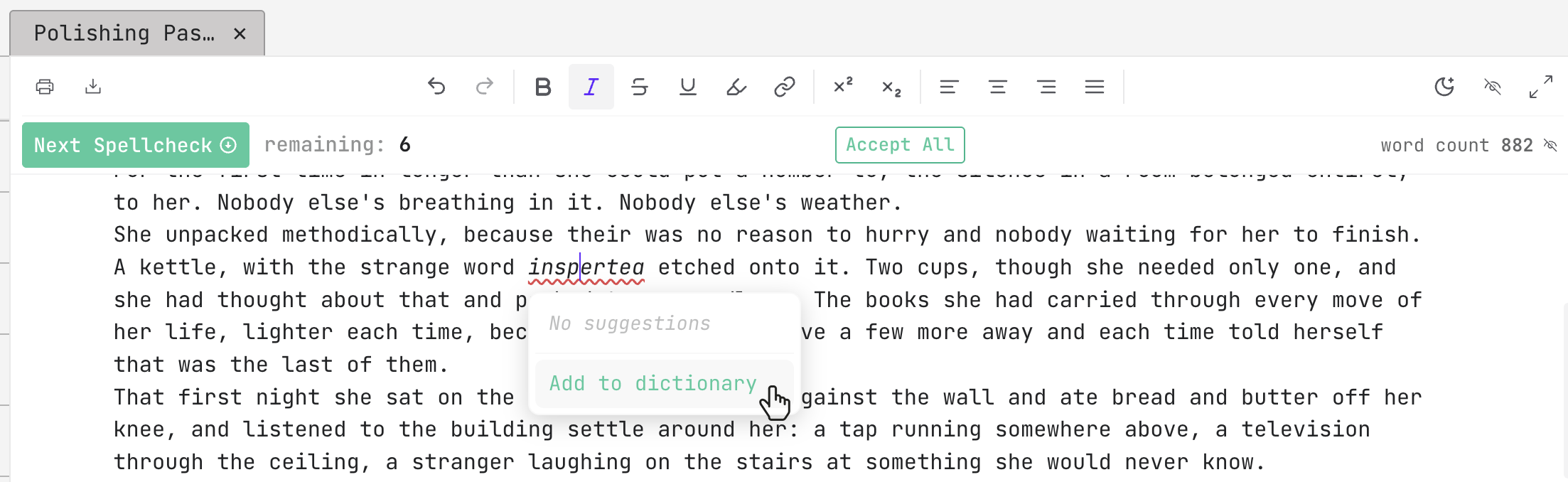This screenshot has width=1568, height=482.
Task: Click the word 'kettle' in the text
Action: tap(178, 267)
